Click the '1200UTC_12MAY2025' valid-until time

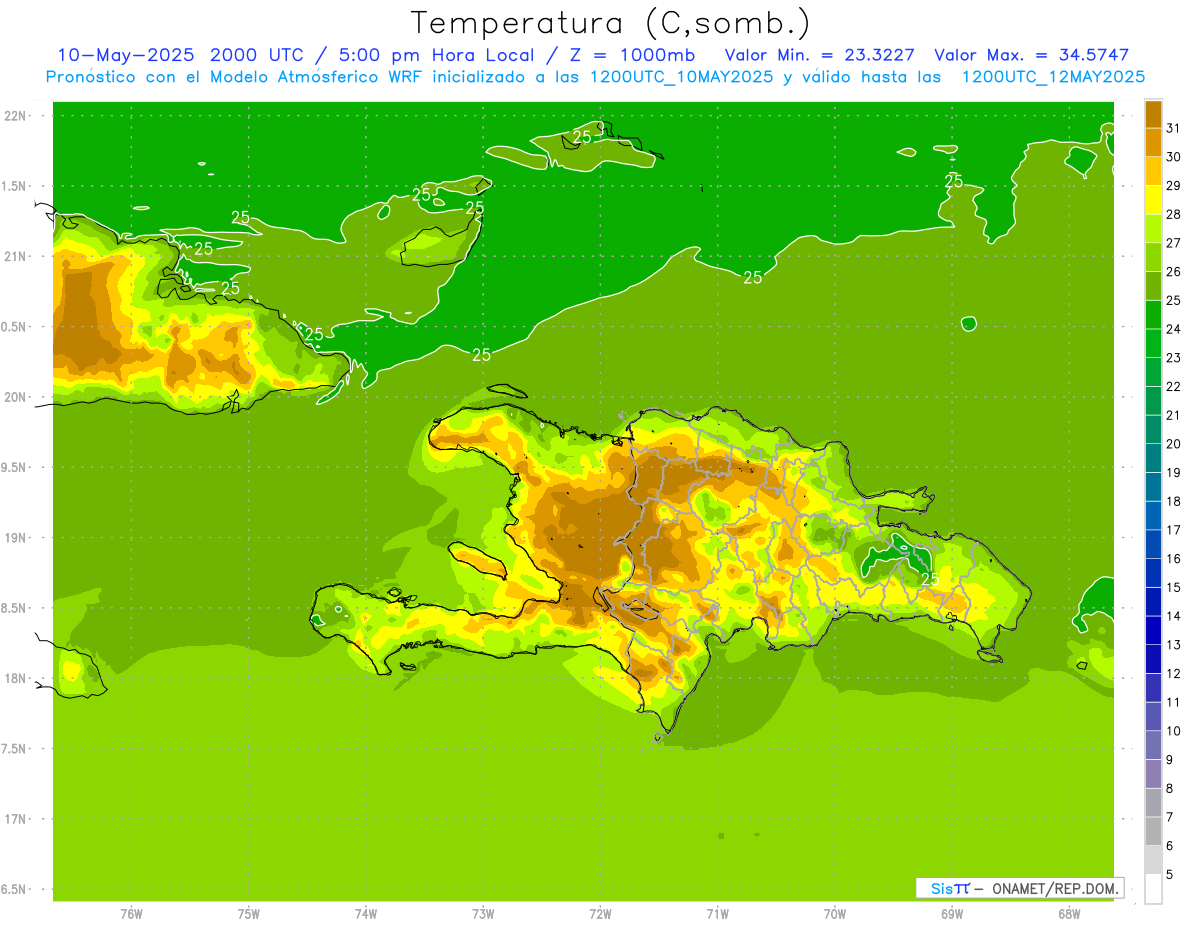tap(1053, 76)
